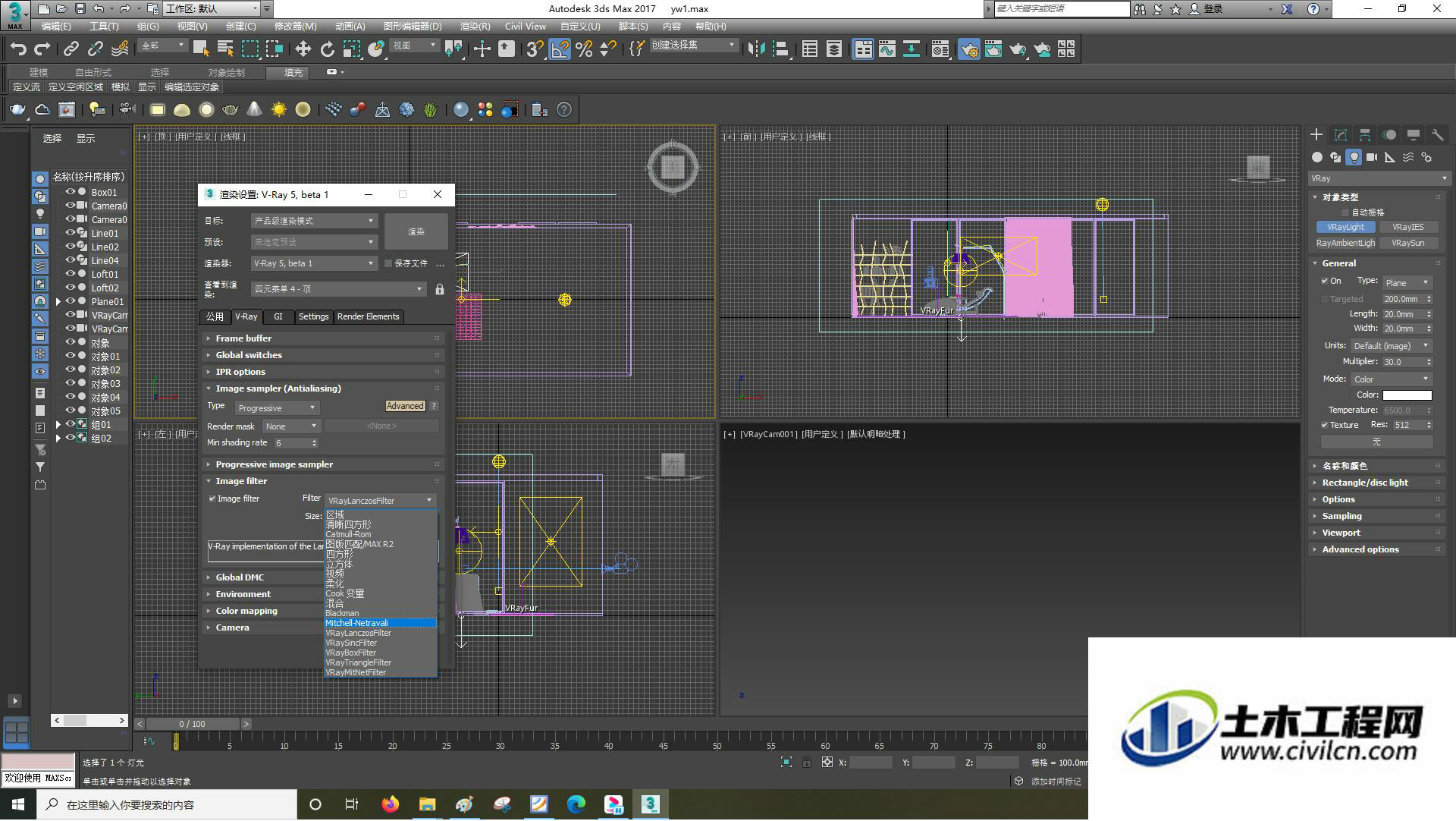Open Firefox from the taskbar
Image resolution: width=1456 pixels, height=821 pixels.
[390, 804]
